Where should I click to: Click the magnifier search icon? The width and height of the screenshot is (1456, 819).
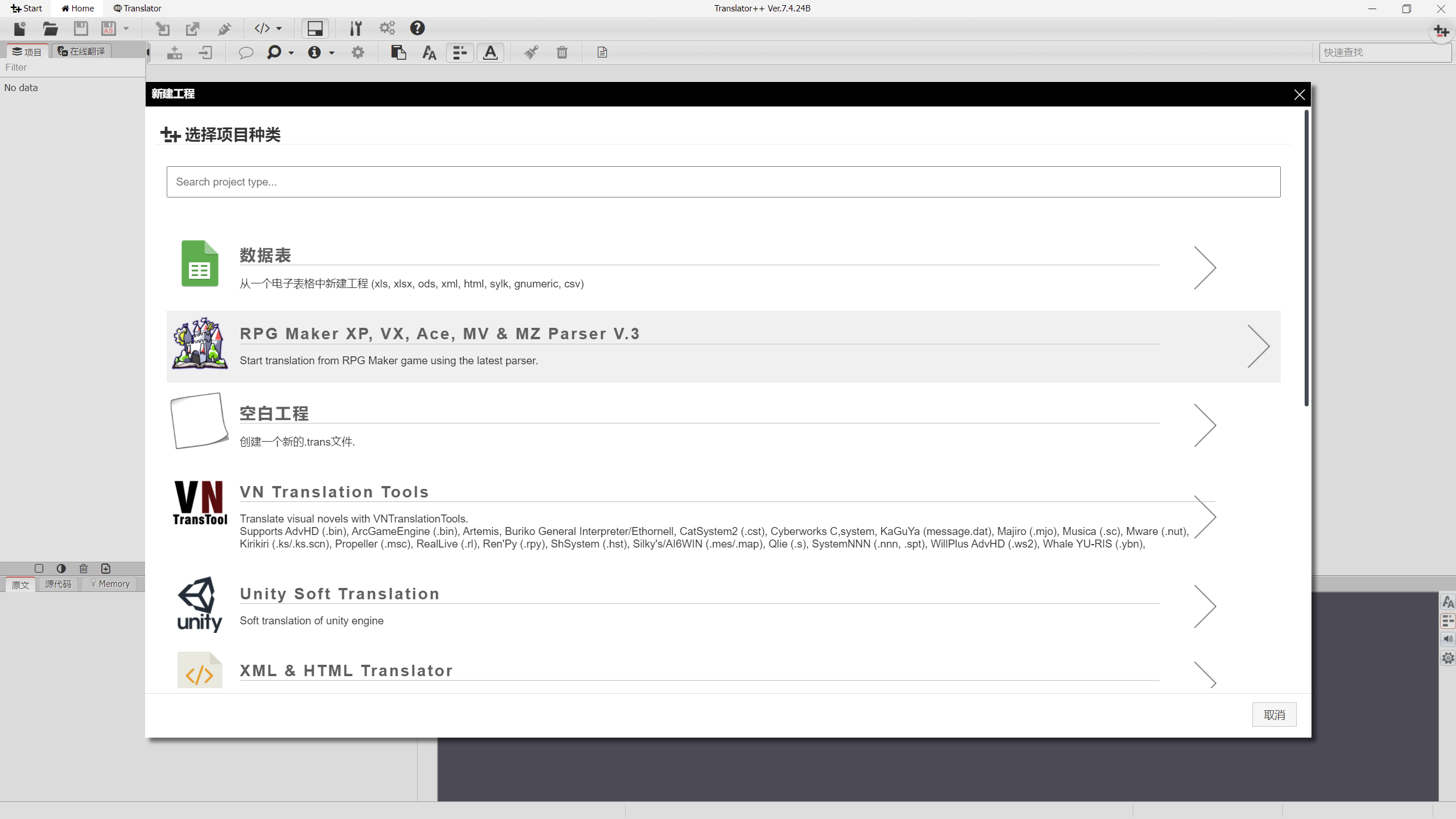[x=274, y=52]
